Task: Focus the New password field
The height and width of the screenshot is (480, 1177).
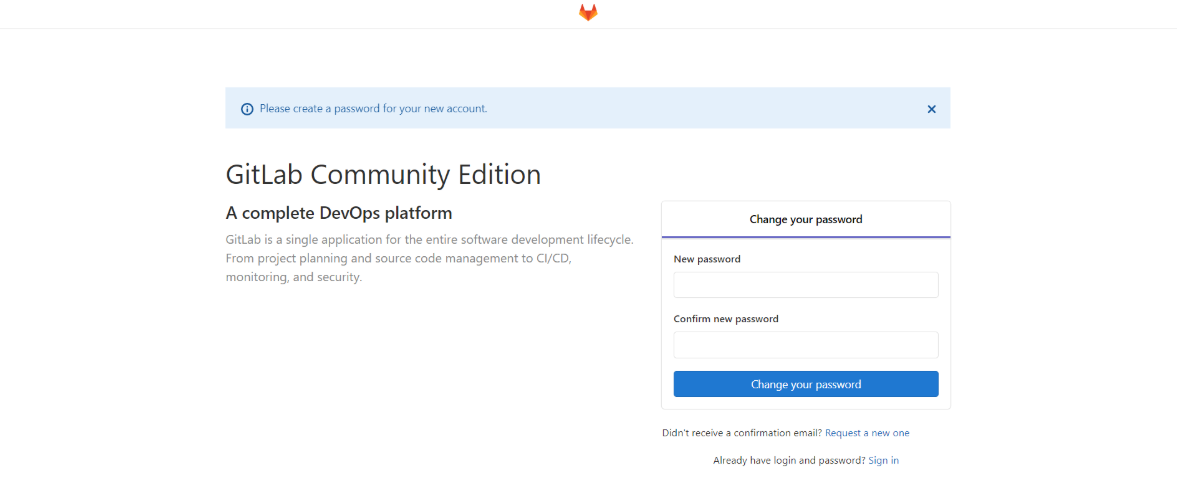Action: [x=805, y=285]
